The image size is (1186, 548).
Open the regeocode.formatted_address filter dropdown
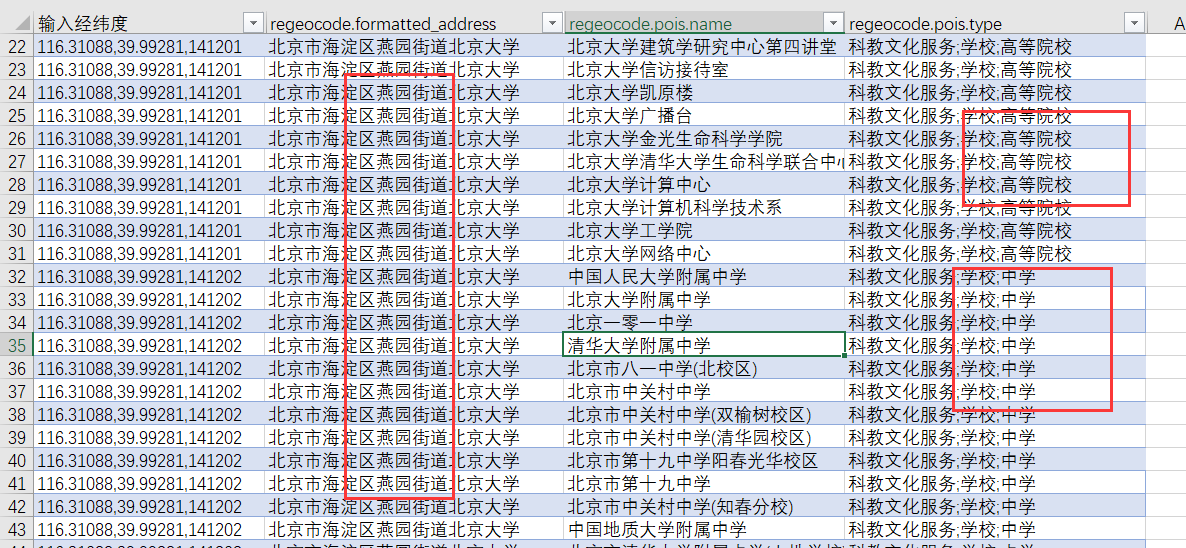[553, 23]
